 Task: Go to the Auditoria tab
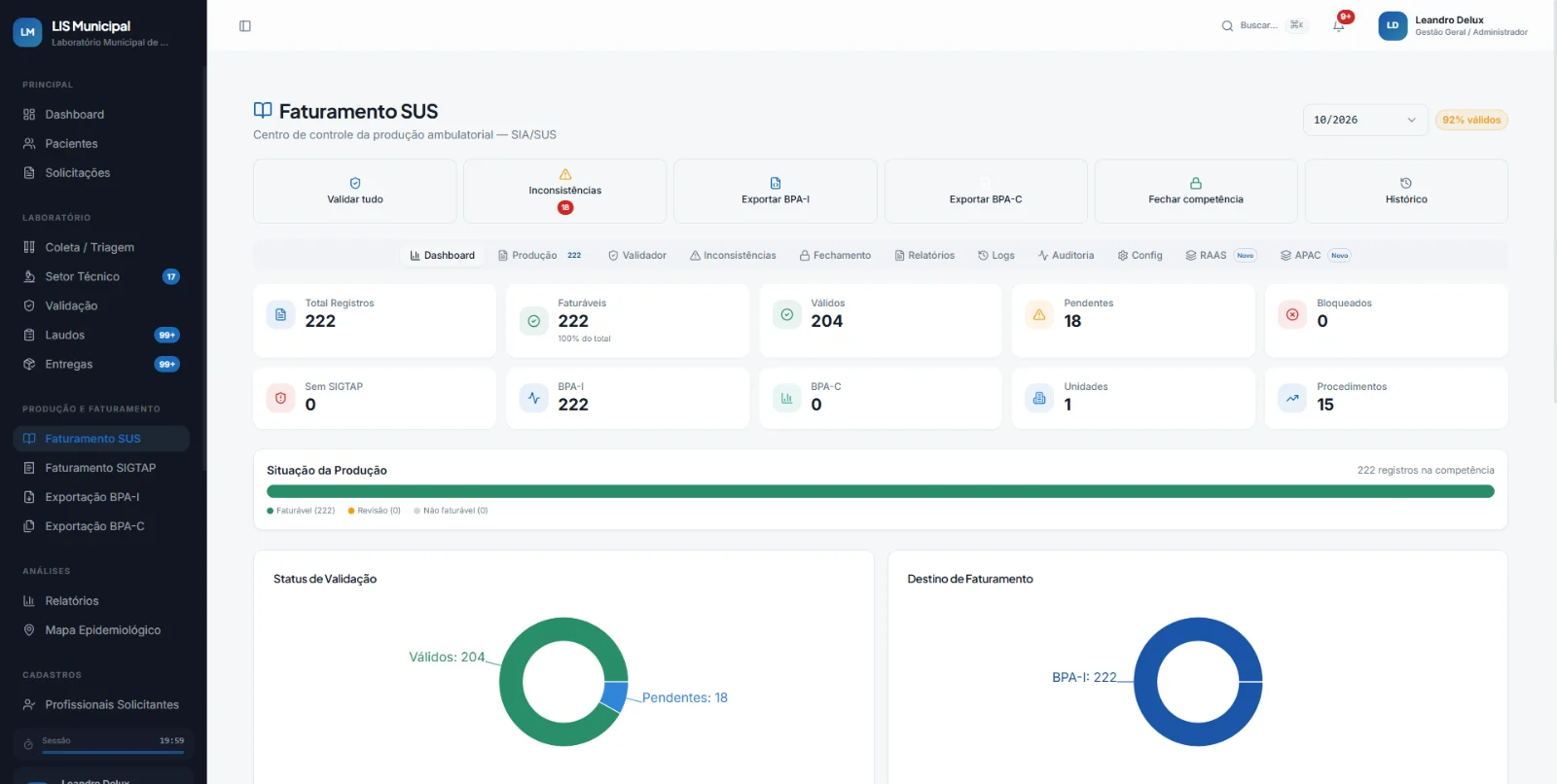click(x=1066, y=256)
